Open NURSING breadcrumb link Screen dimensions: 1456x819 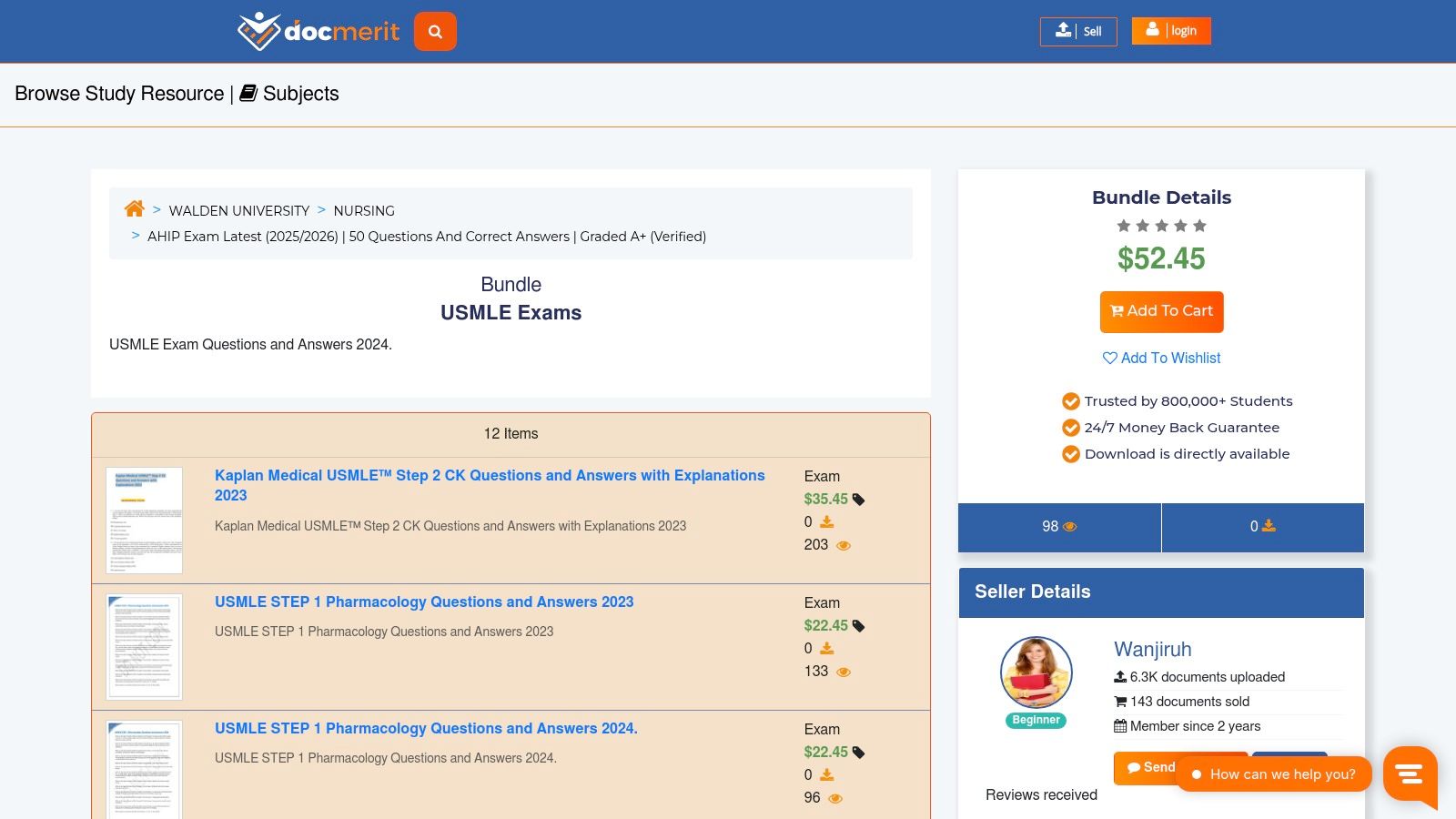point(364,210)
